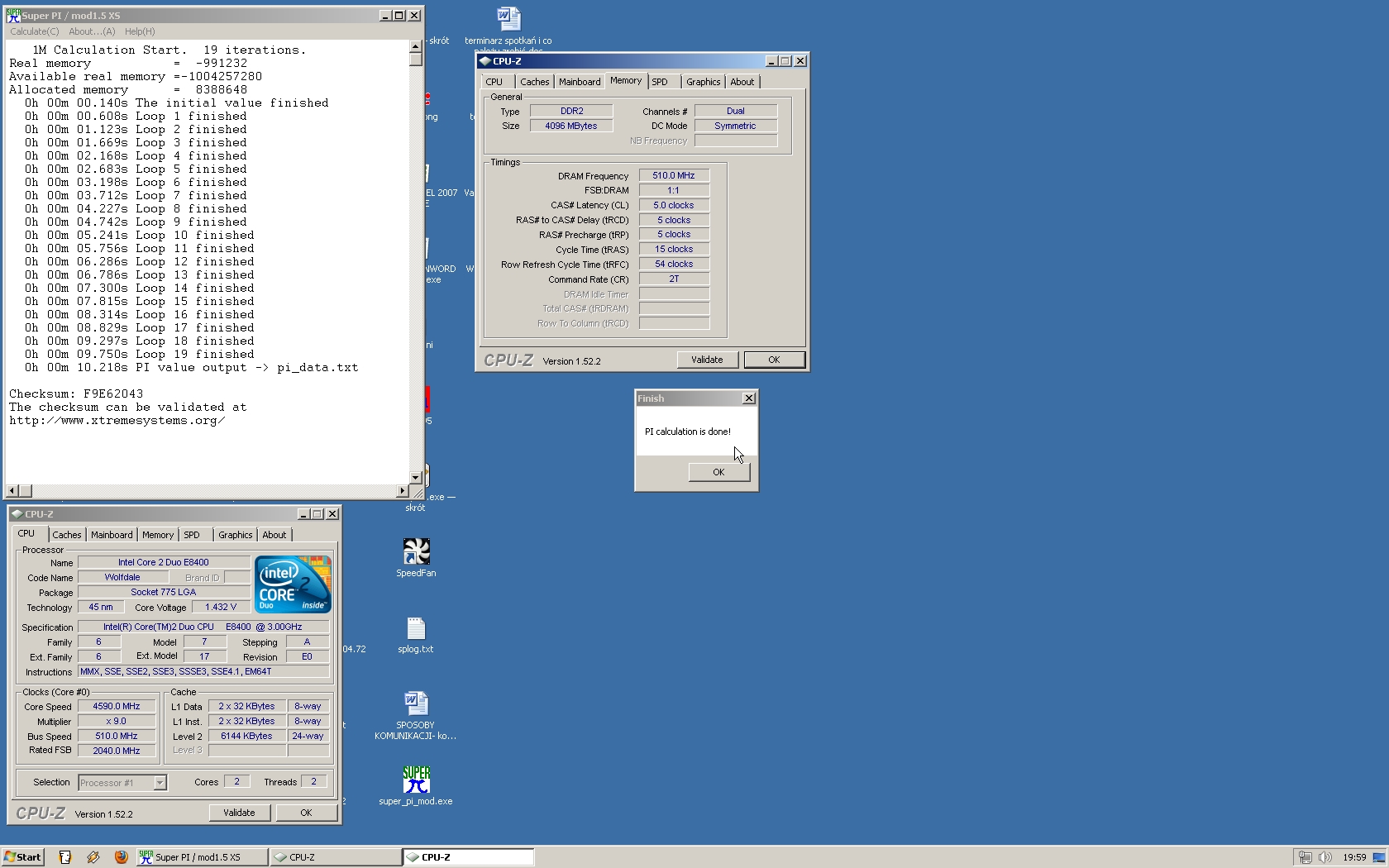Open the Help menu in Super PI

[140, 31]
